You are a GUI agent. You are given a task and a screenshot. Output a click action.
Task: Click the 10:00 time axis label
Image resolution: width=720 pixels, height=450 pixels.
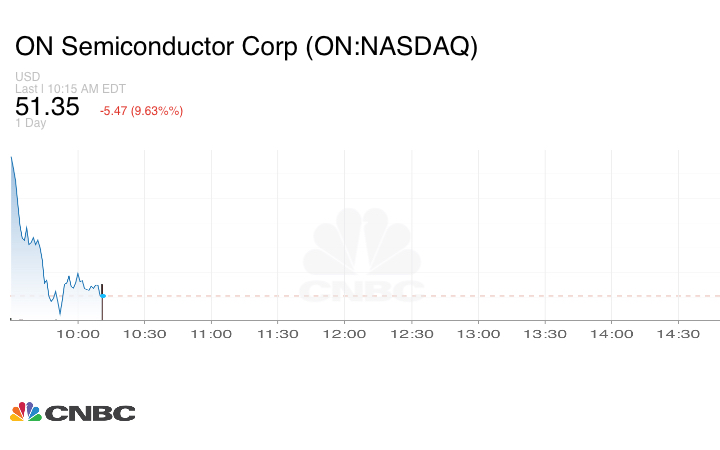(x=78, y=334)
